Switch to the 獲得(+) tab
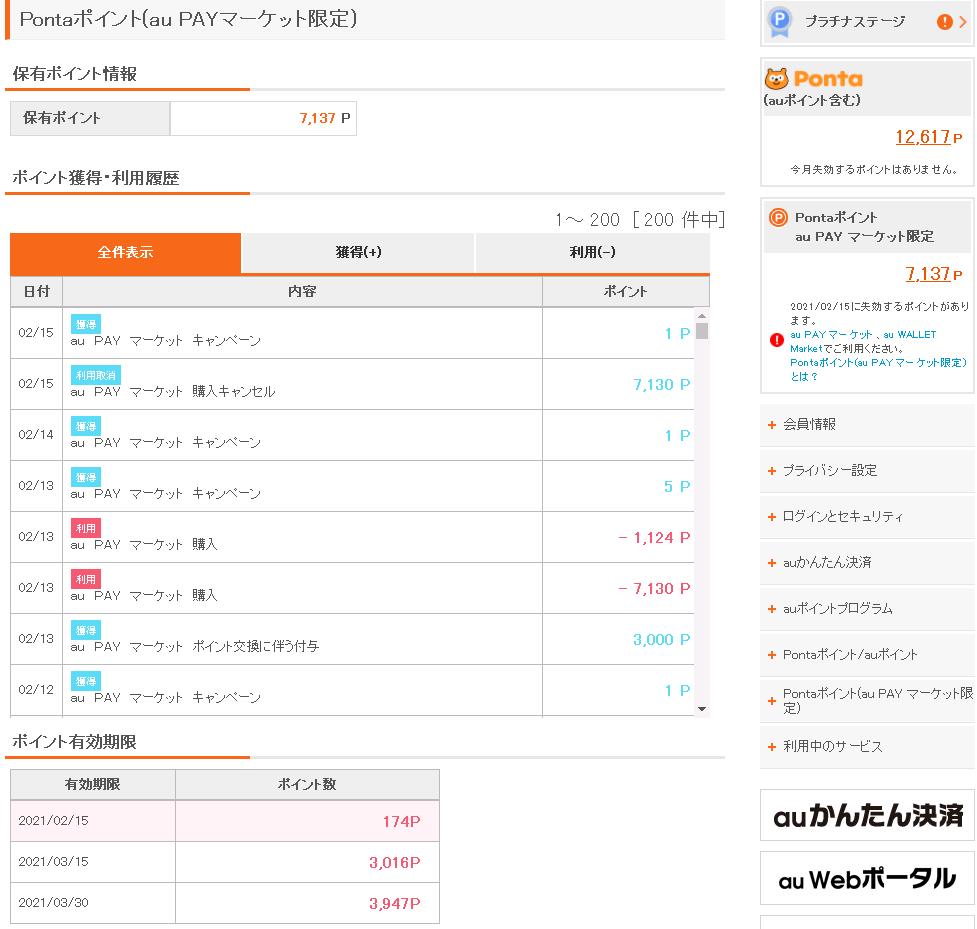Image resolution: width=977 pixels, height=929 pixels. point(358,252)
